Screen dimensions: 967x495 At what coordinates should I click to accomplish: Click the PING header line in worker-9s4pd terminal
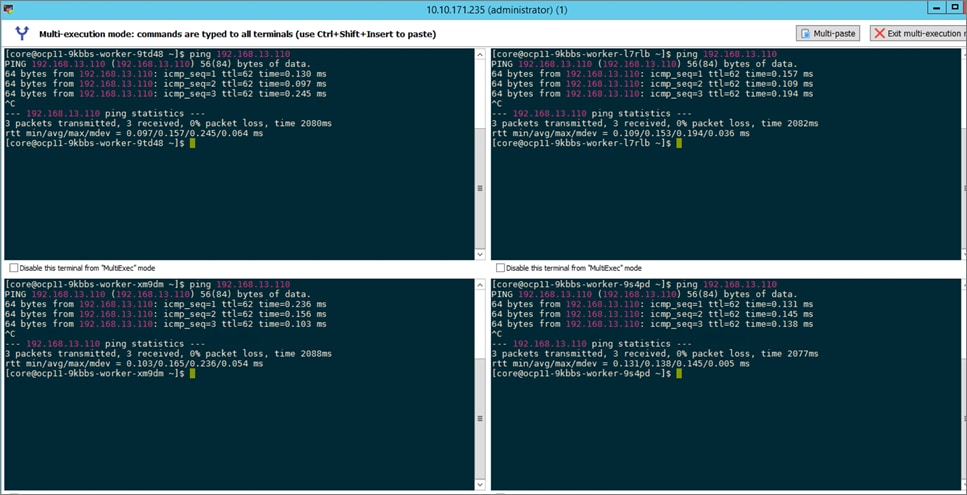644,295
